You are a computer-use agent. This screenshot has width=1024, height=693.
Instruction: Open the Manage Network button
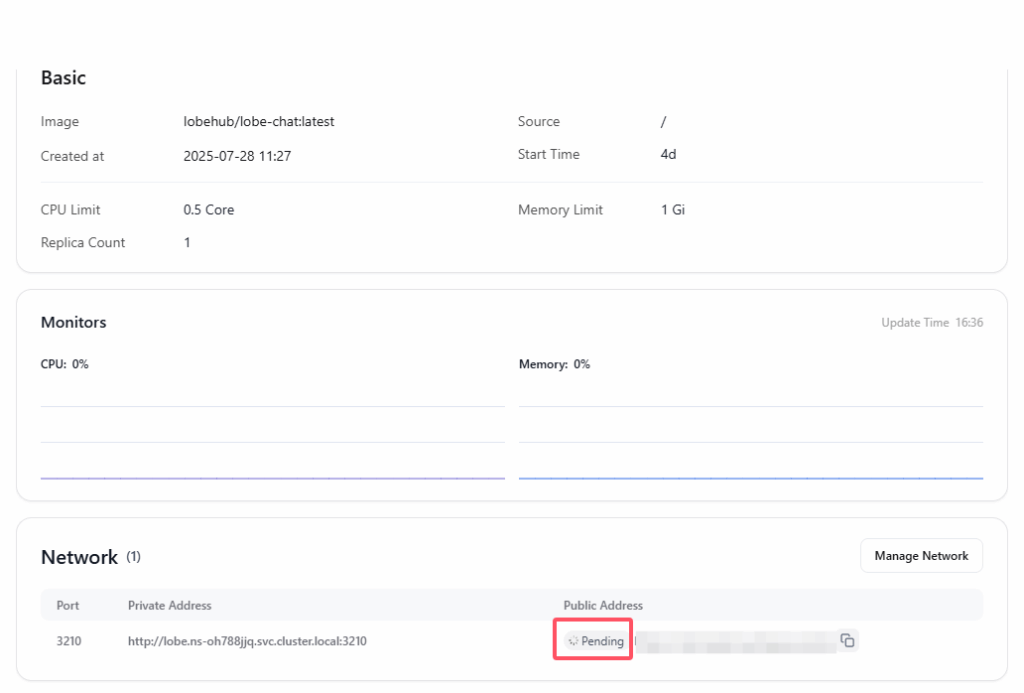point(921,556)
